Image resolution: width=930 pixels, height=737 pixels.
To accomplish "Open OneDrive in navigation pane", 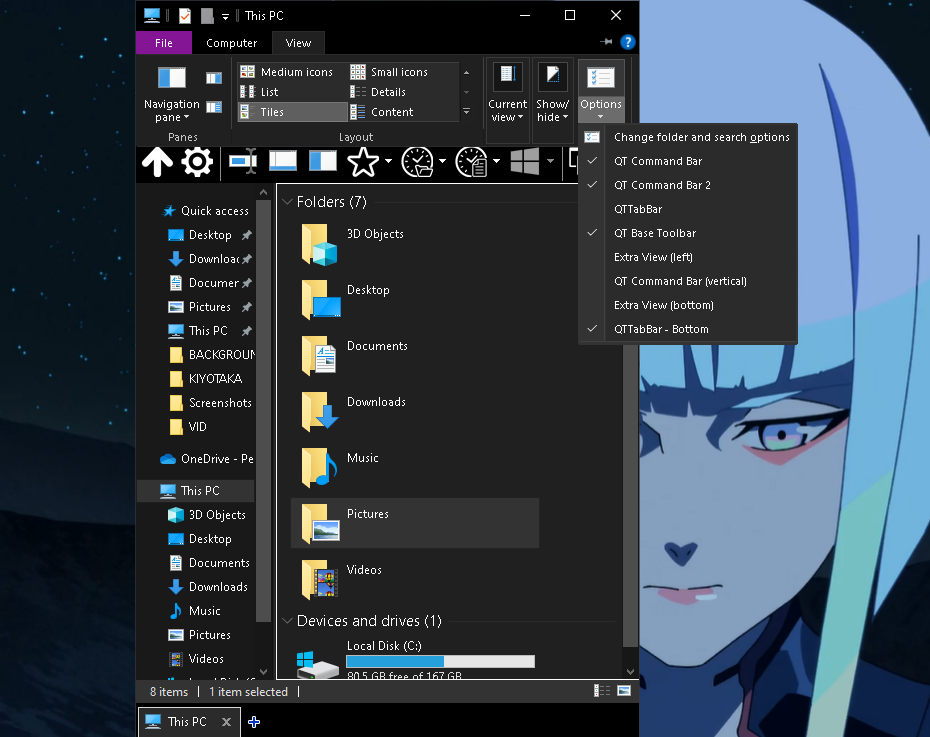I will (x=206, y=458).
